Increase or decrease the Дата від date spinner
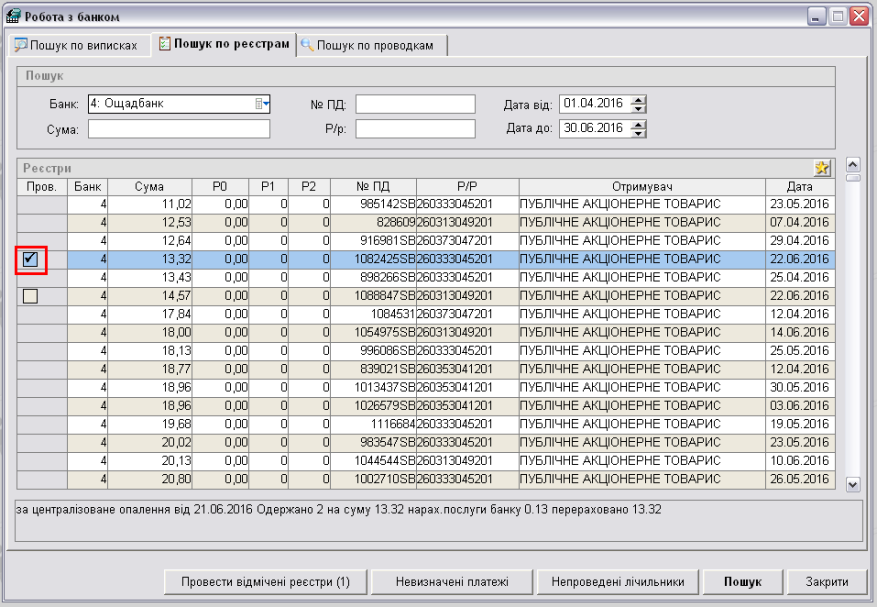The width and height of the screenshot is (877, 607). coord(639,103)
